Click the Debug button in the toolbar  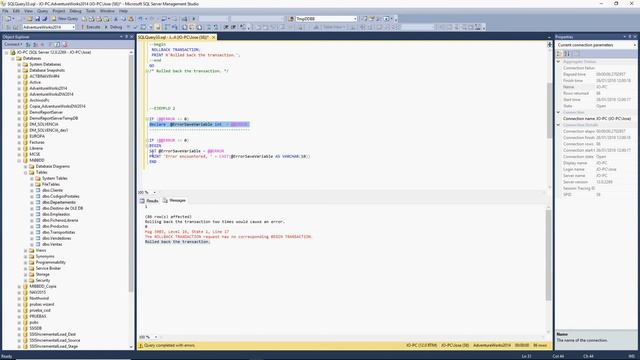point(113,27)
